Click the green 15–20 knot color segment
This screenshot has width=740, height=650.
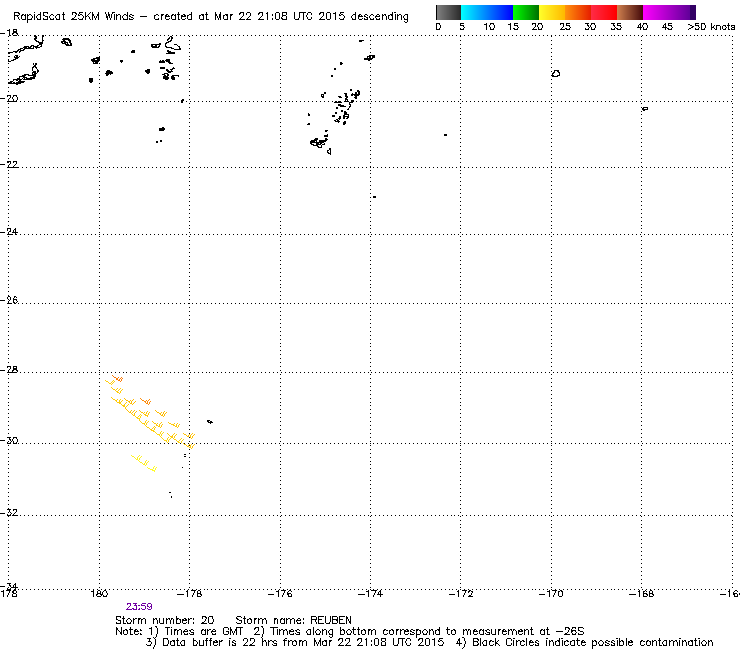526,12
